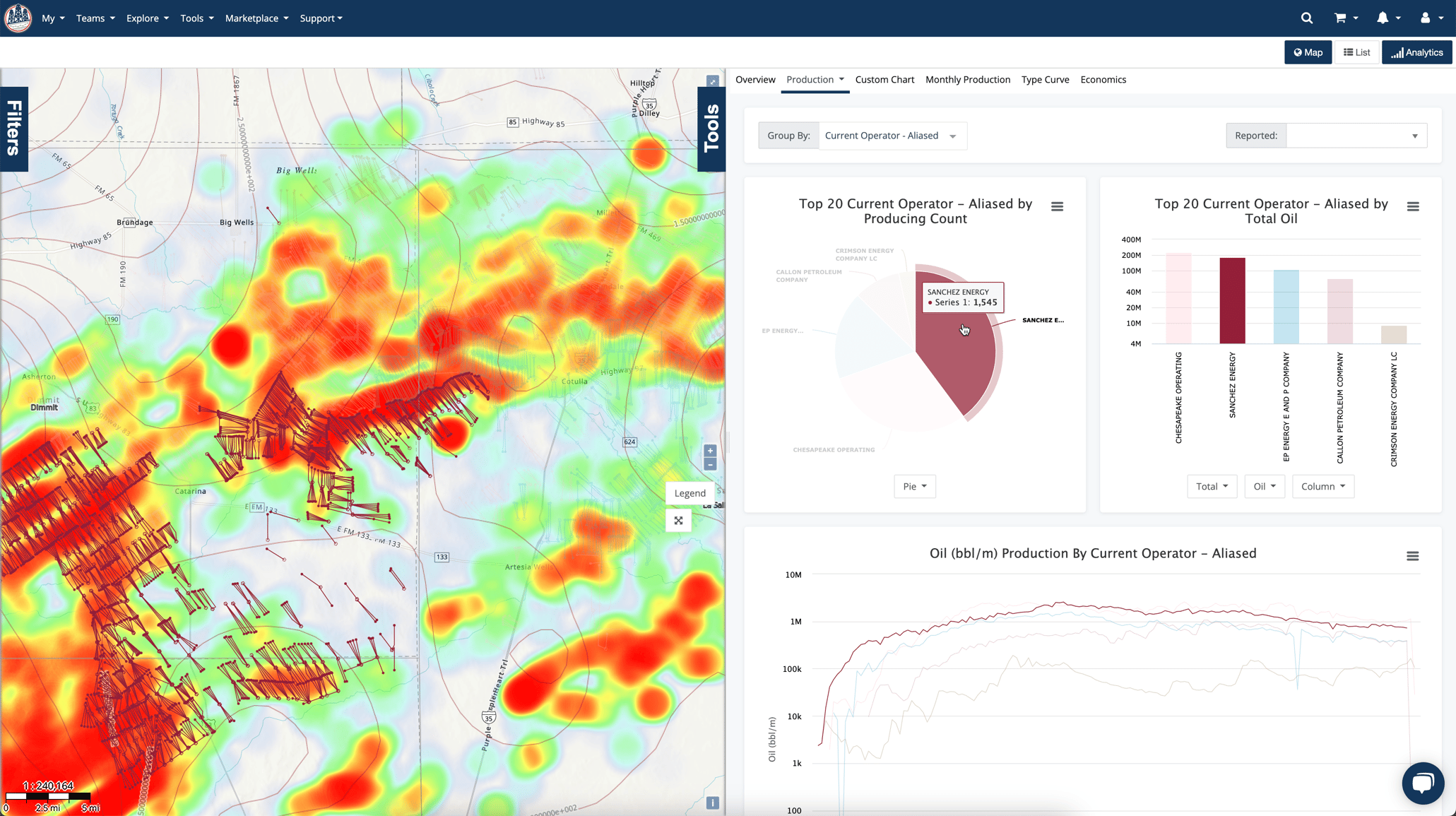The width and height of the screenshot is (1456, 816).
Task: Select the Economics tab
Action: tap(1103, 79)
